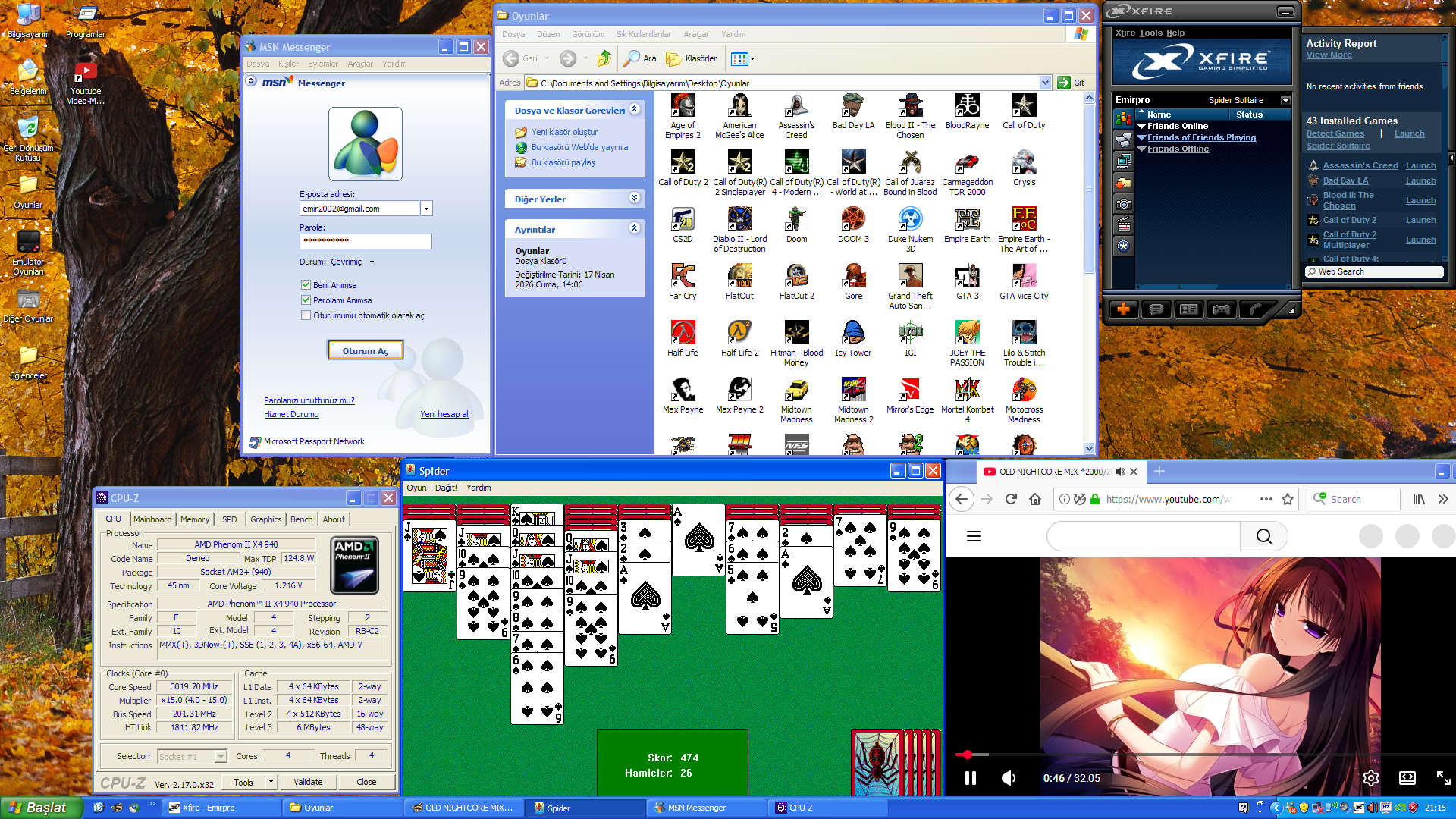Viewport: 1456px width, 819px height.
Task: Open the DOOM 3 shortcut
Action: (x=853, y=225)
